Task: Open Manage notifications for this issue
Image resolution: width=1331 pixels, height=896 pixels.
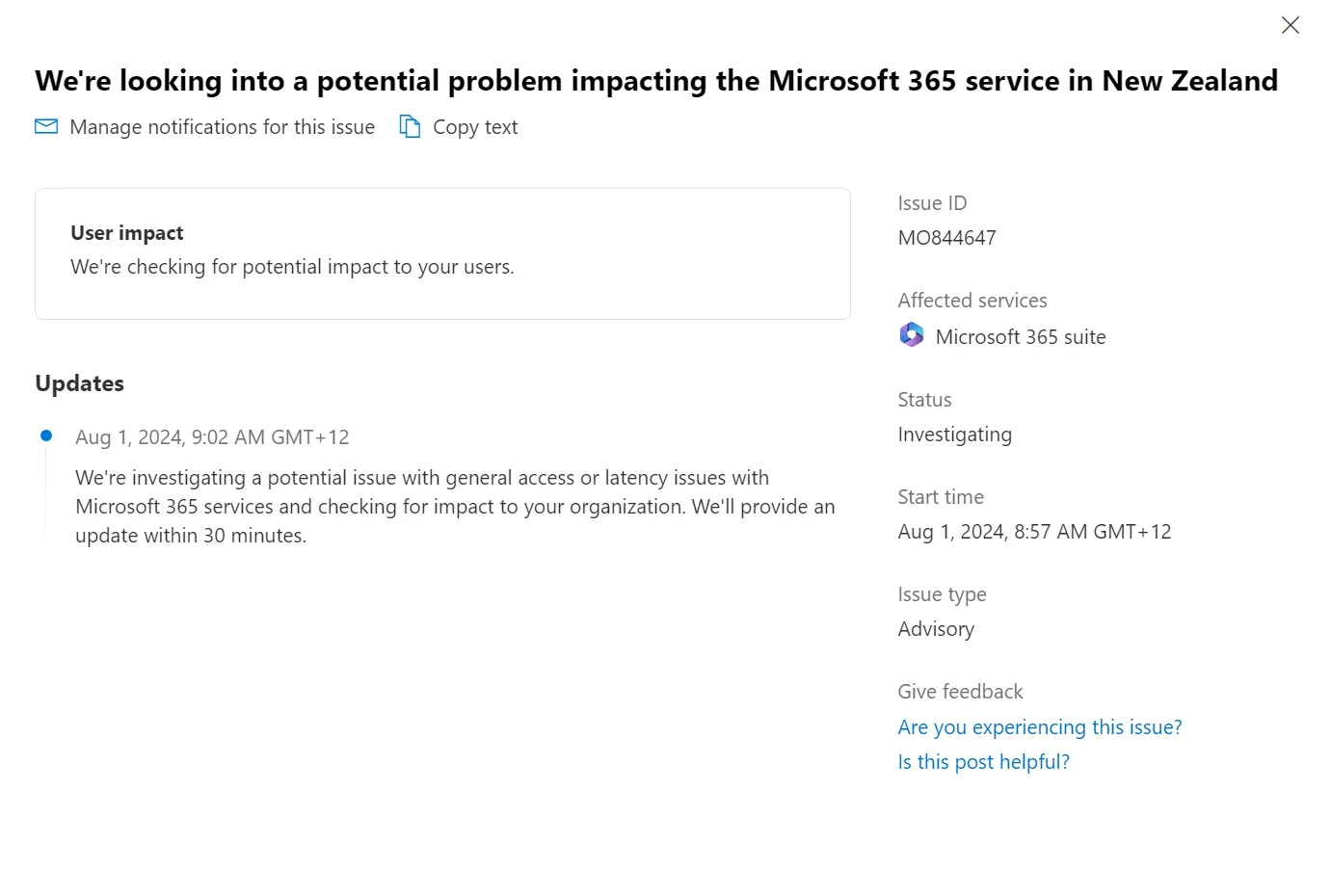Action: point(222,127)
